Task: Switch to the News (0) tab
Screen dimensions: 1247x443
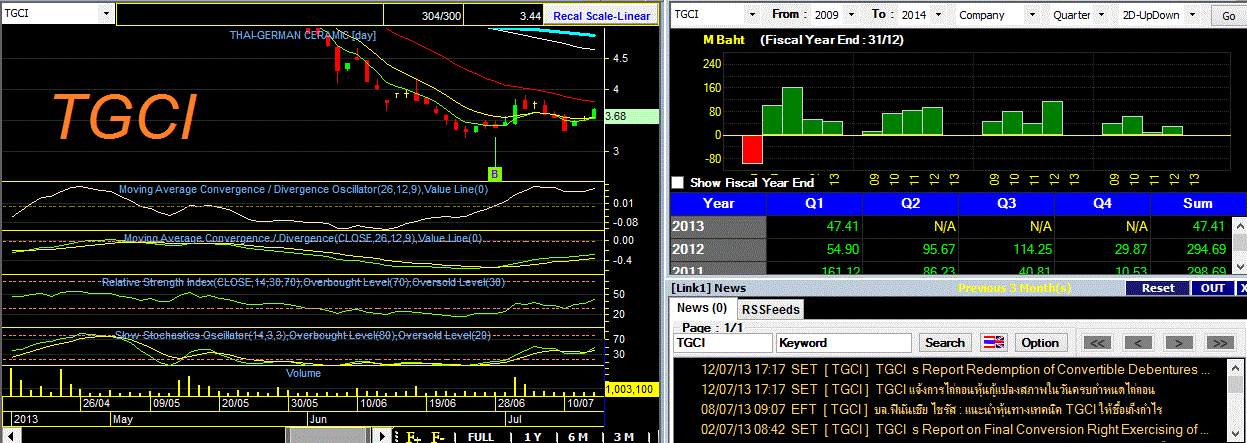Action: (x=702, y=308)
